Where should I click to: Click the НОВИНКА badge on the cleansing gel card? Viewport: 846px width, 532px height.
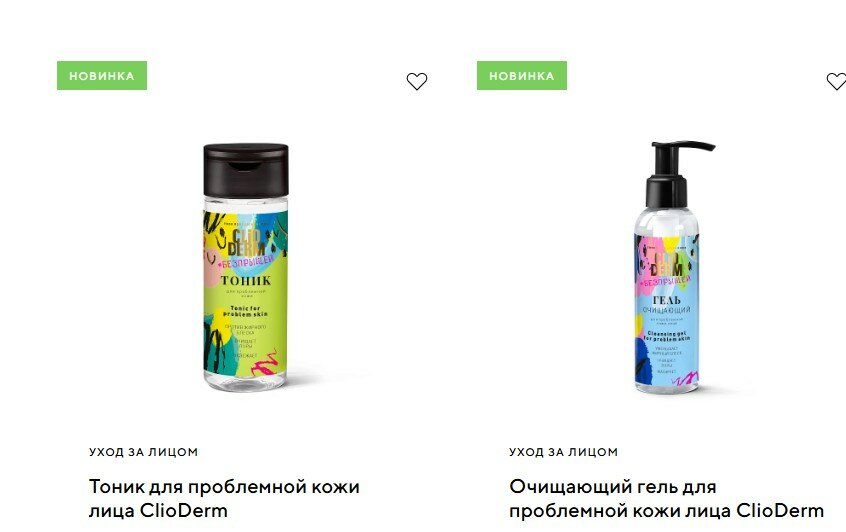(522, 76)
